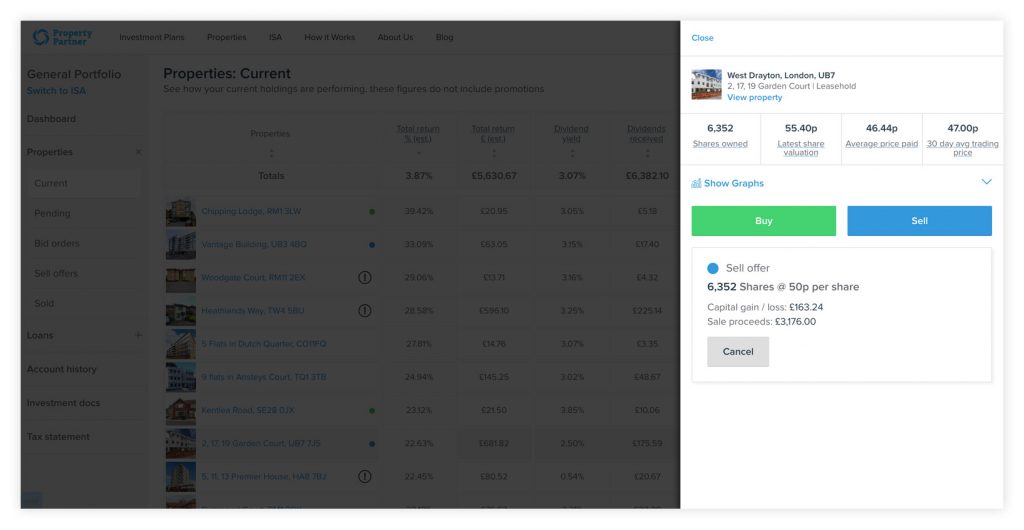Close the property side panel
Viewport: 1024px width, 530px height.
(x=703, y=38)
